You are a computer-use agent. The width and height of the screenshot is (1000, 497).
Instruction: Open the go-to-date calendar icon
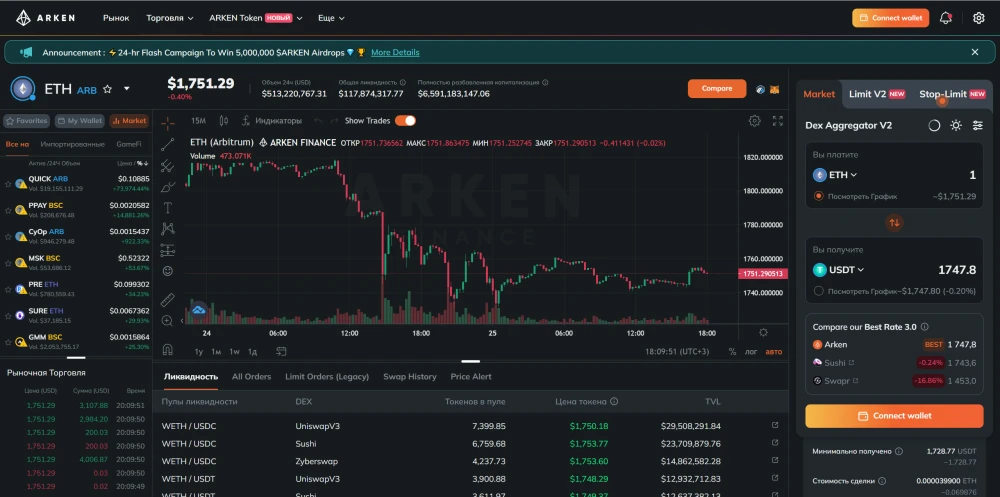pyautogui.click(x=281, y=351)
